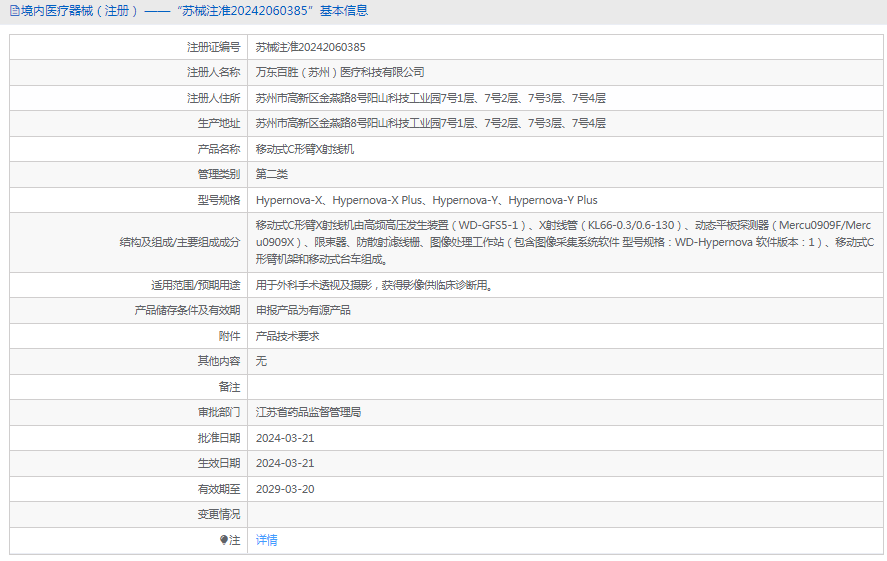Viewport: 887px width, 561px height.
Task: Click registrant name 万东百胜（苏州）医疗科技有限公司
Action: click(340, 72)
